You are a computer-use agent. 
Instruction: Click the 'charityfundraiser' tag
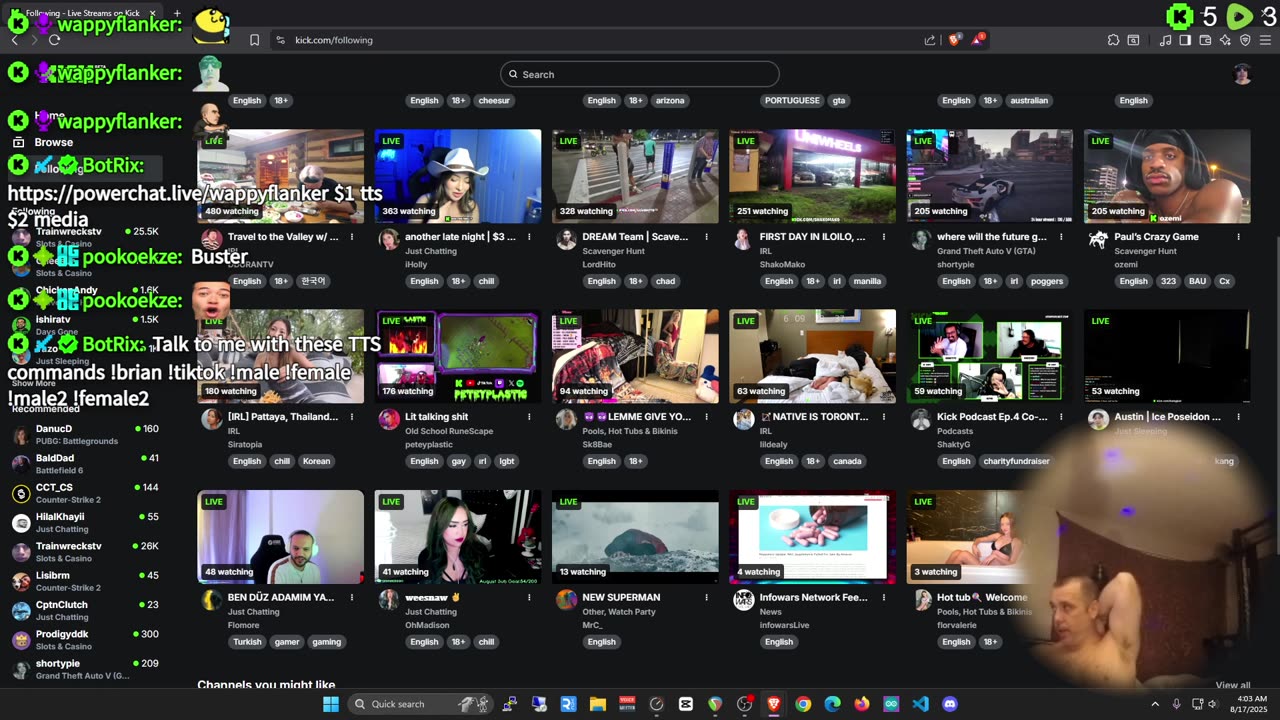(x=1016, y=461)
